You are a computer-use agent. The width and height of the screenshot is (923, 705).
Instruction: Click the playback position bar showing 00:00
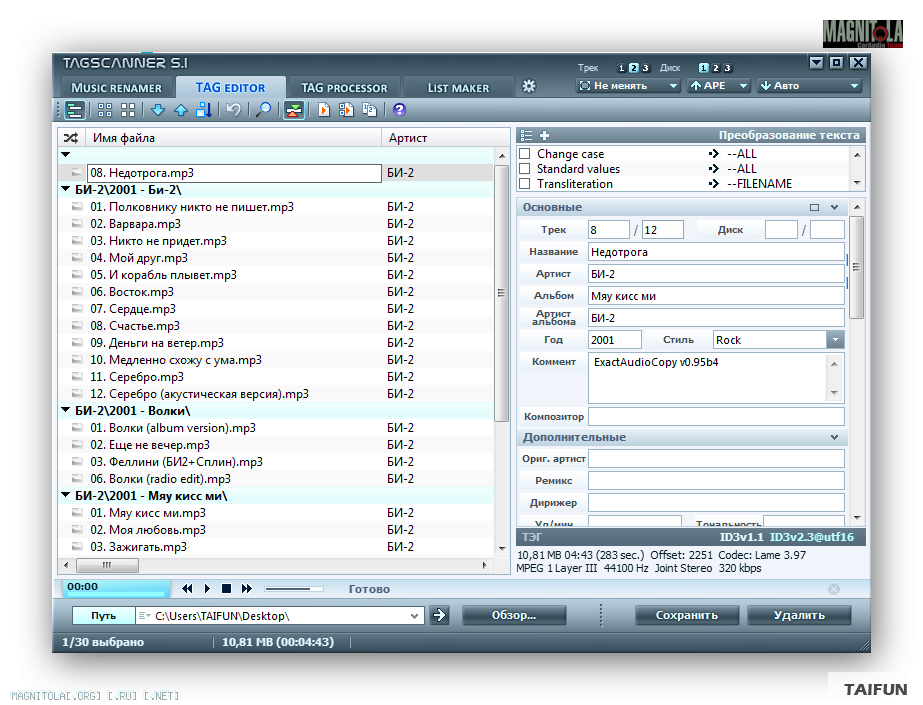coord(117,588)
